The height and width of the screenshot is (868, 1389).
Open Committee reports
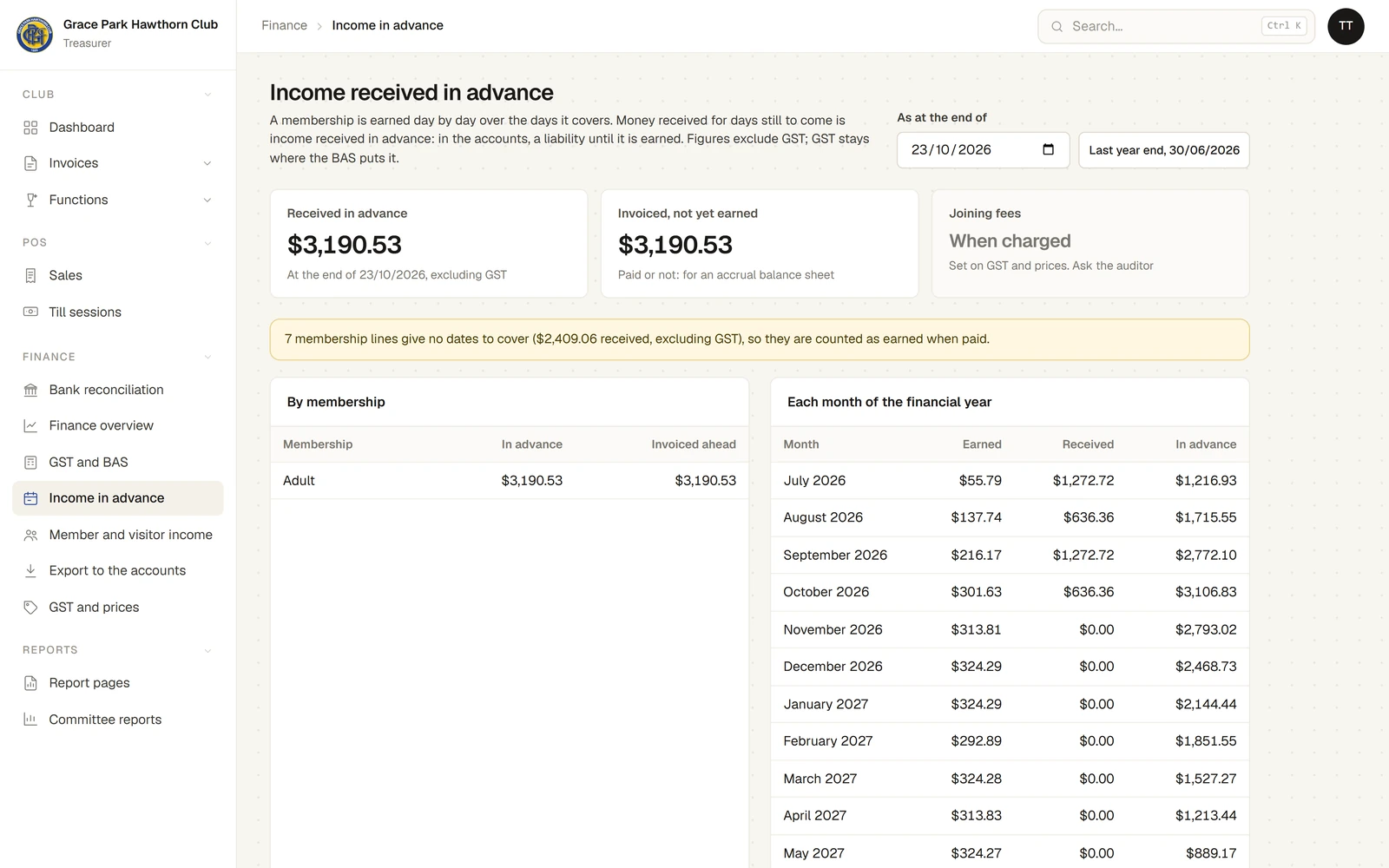118,719
